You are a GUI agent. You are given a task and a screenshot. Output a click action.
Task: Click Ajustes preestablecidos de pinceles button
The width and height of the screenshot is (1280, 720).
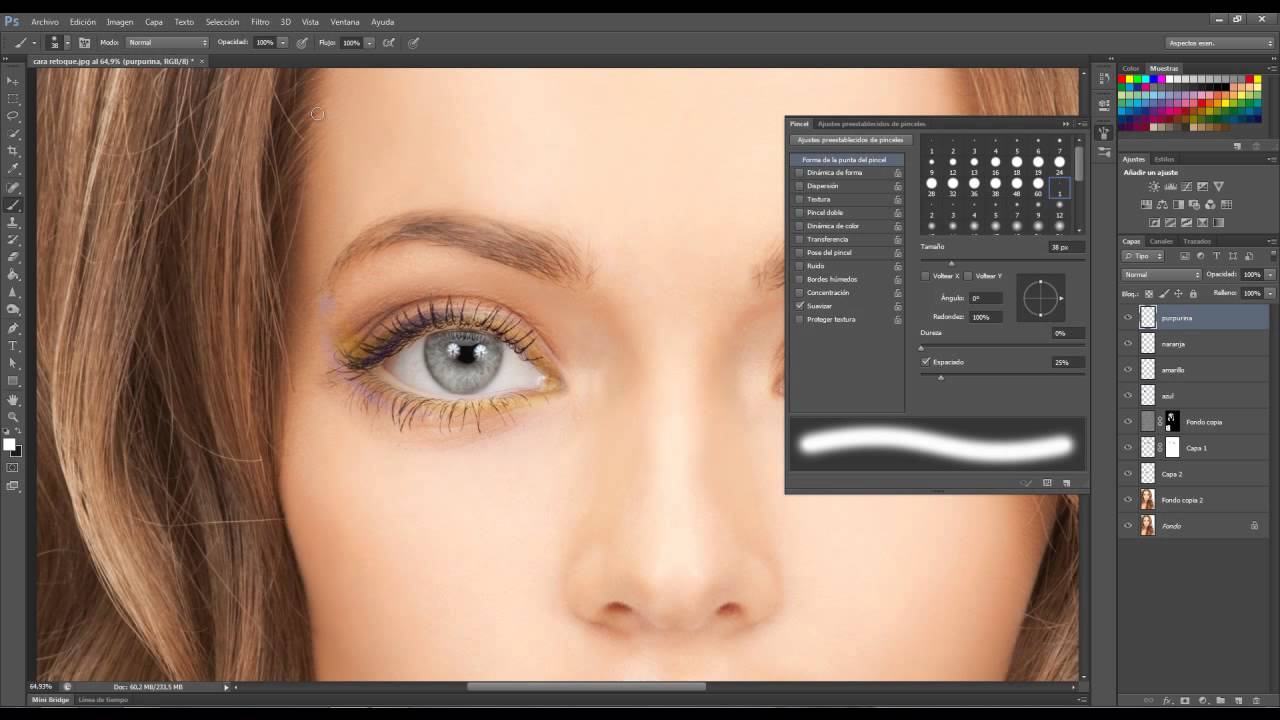849,140
